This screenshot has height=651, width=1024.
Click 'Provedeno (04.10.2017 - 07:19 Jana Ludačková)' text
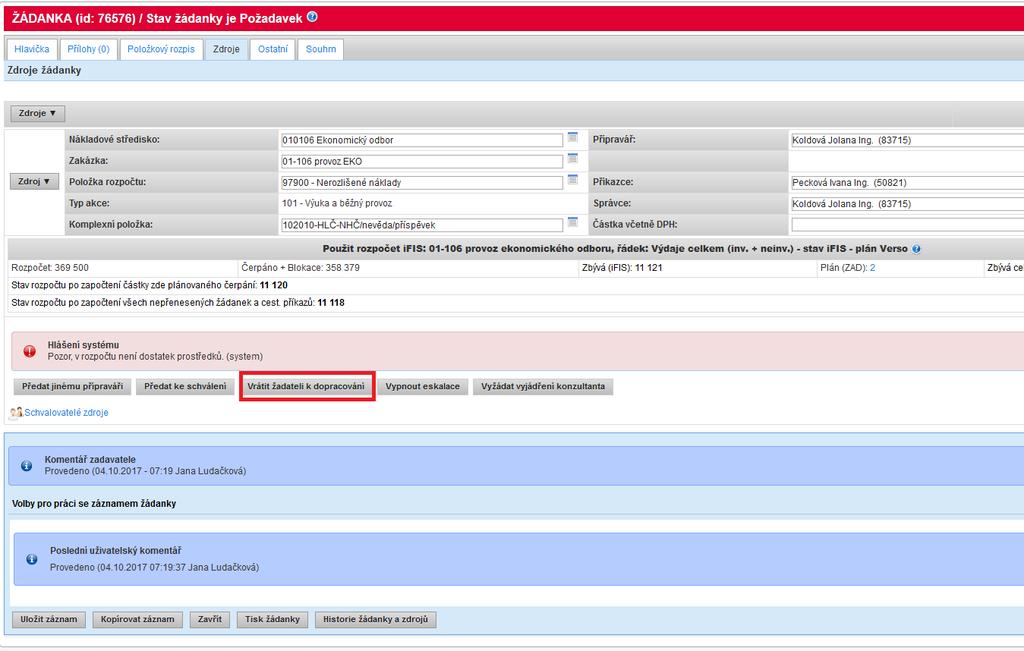[145, 471]
